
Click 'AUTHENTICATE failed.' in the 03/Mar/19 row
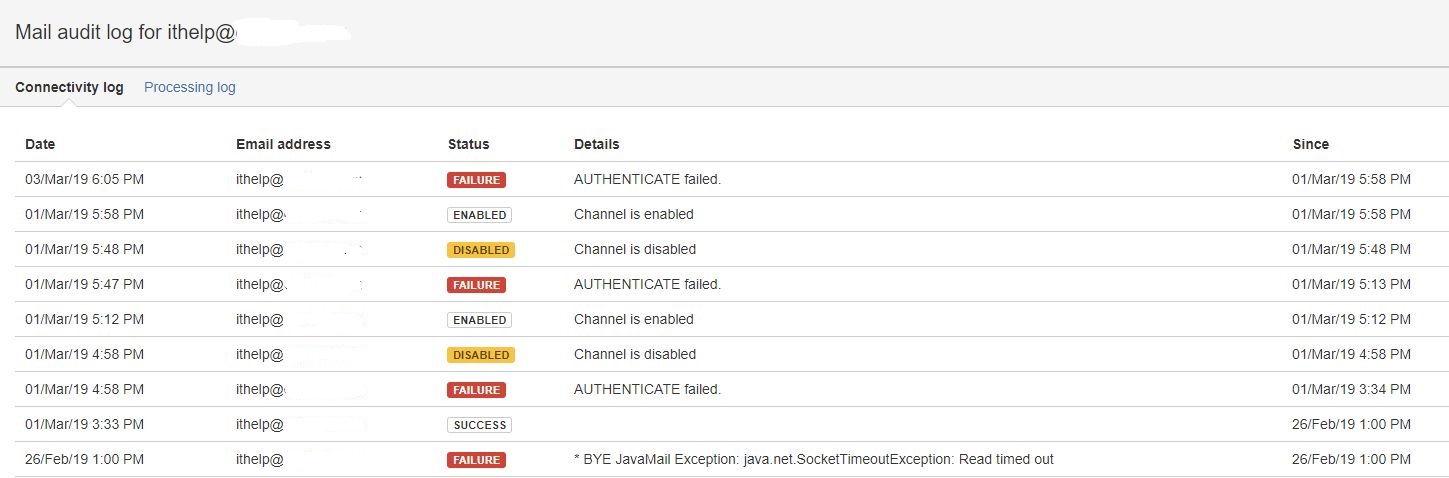pyautogui.click(x=647, y=179)
